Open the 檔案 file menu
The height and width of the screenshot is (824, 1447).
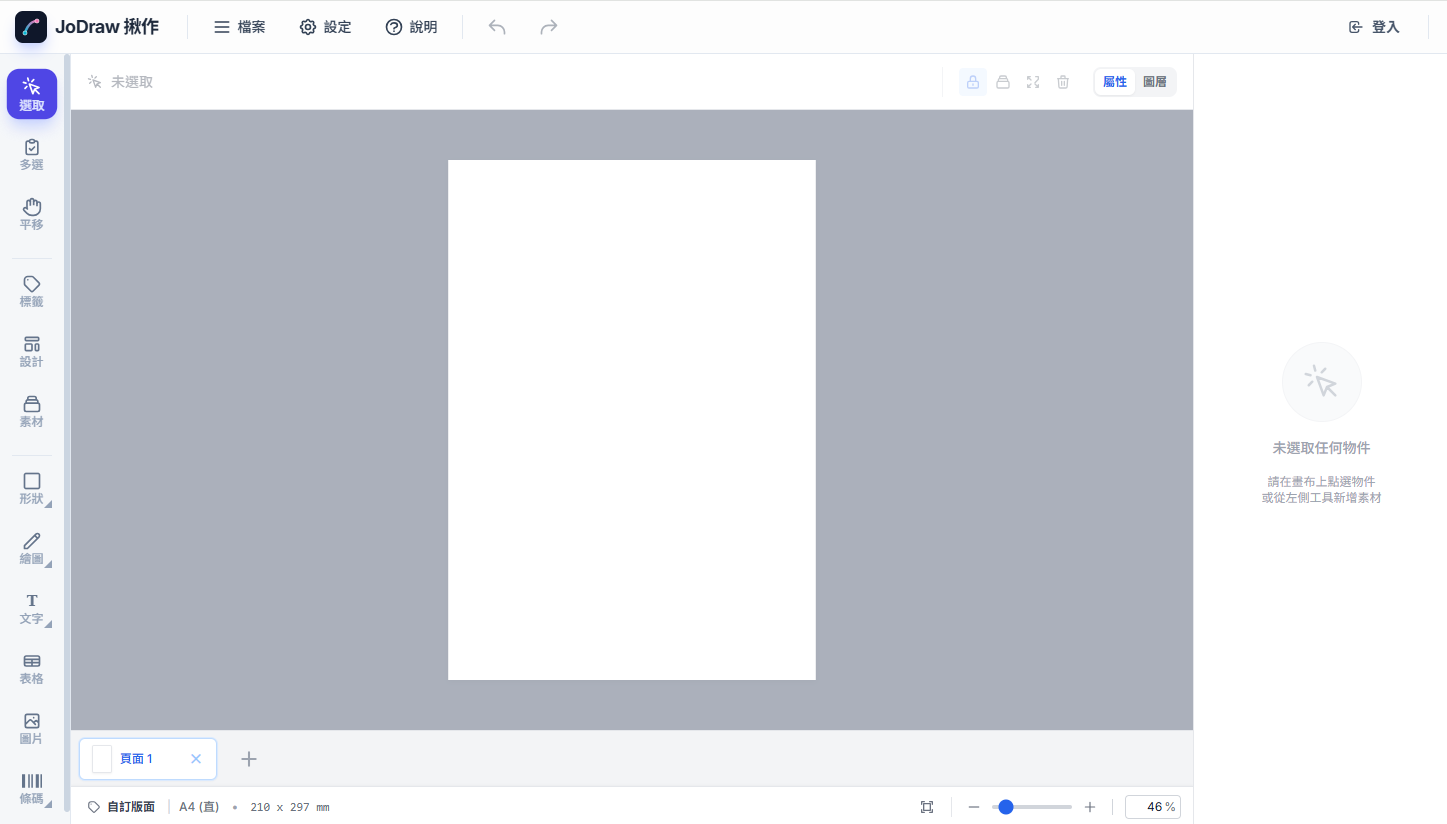point(239,27)
